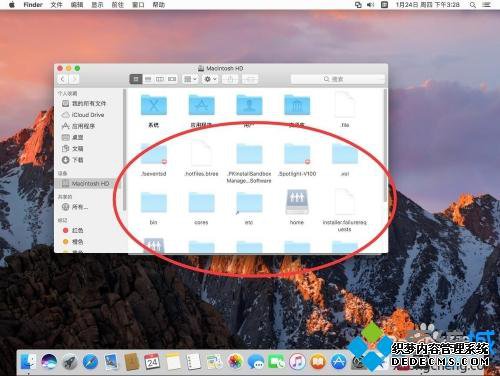
Task: Open Spotlight search magnifier in menu bar
Action: click(473, 5)
